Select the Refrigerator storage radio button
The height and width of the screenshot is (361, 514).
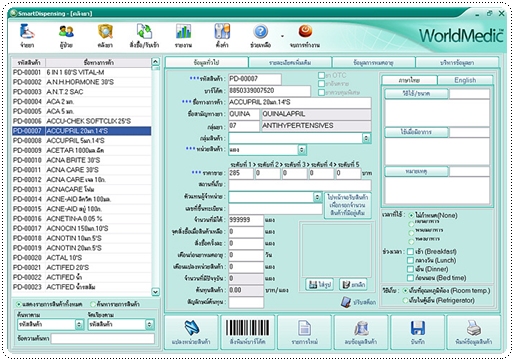pos(405,301)
